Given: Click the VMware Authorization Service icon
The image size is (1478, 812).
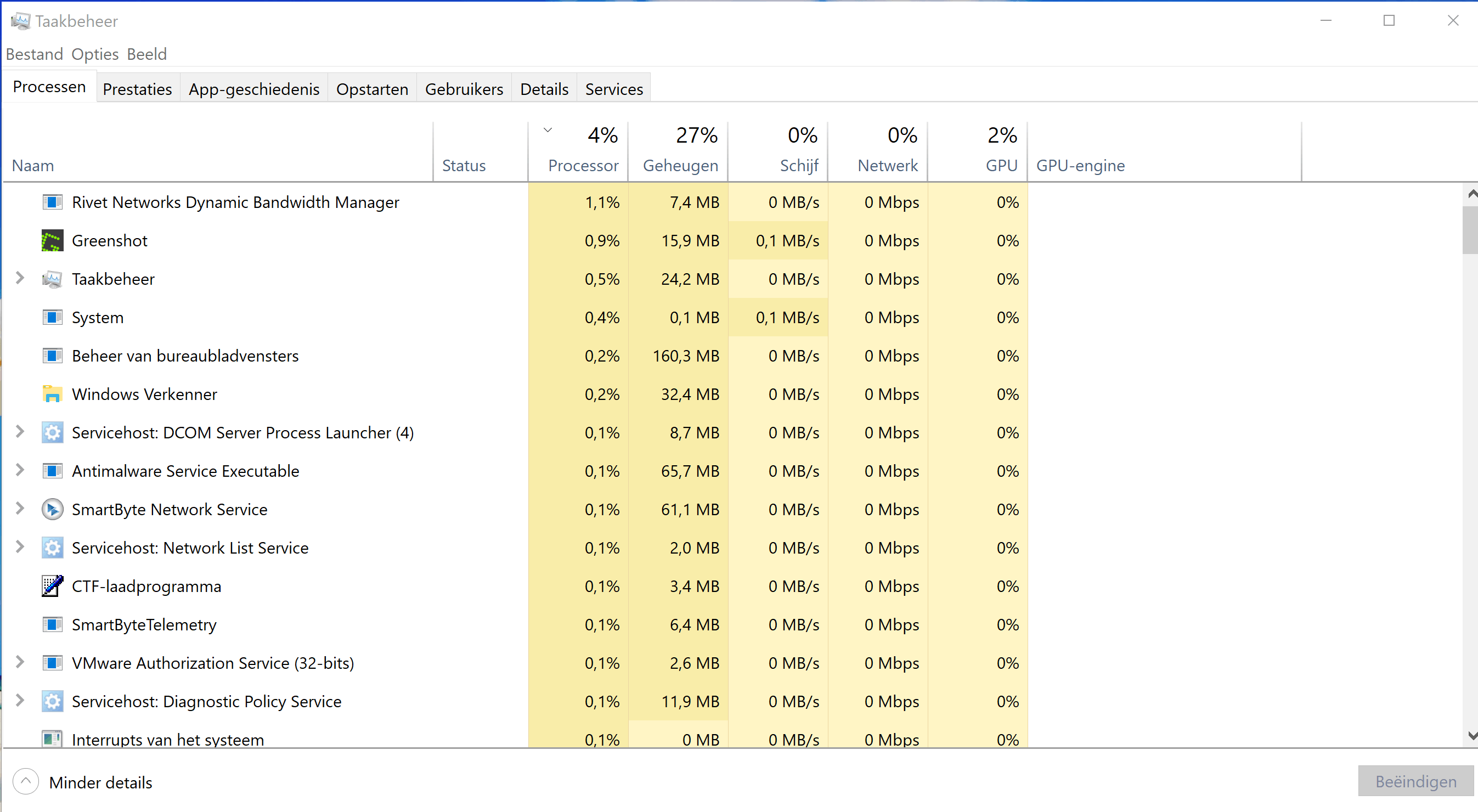Looking at the screenshot, I should pos(52,663).
